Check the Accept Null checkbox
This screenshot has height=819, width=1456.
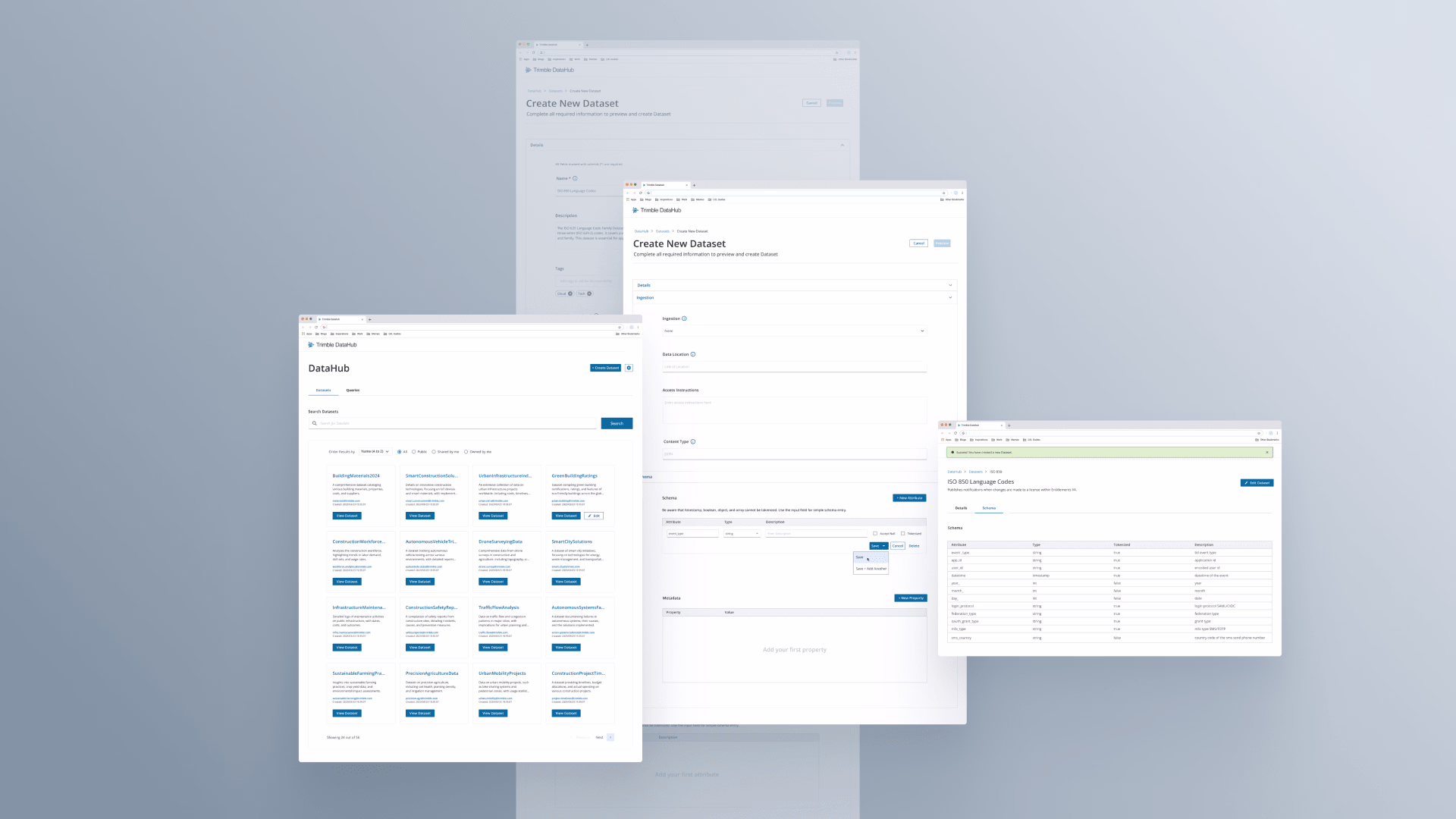point(875,534)
